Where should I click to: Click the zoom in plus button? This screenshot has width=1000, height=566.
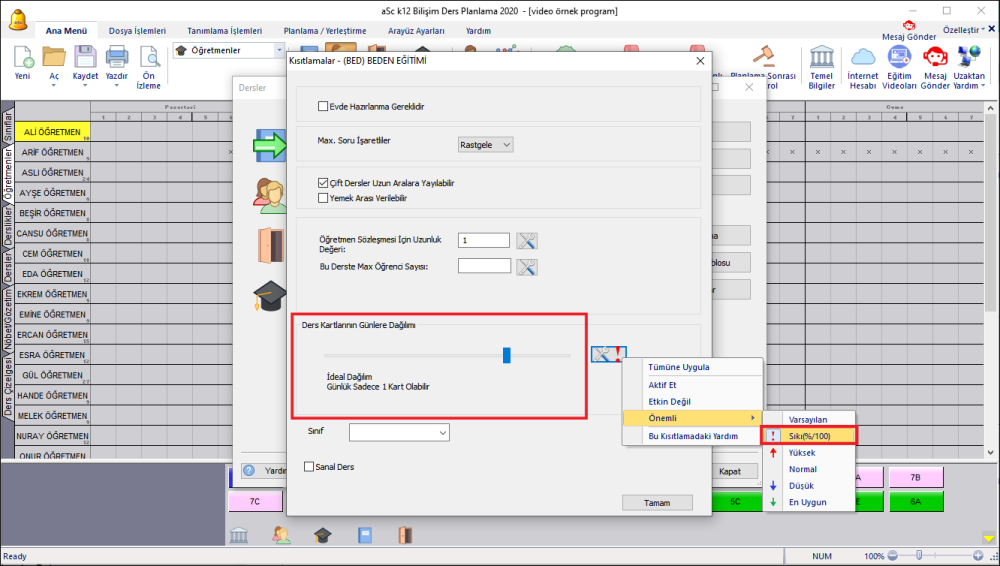click(x=978, y=556)
